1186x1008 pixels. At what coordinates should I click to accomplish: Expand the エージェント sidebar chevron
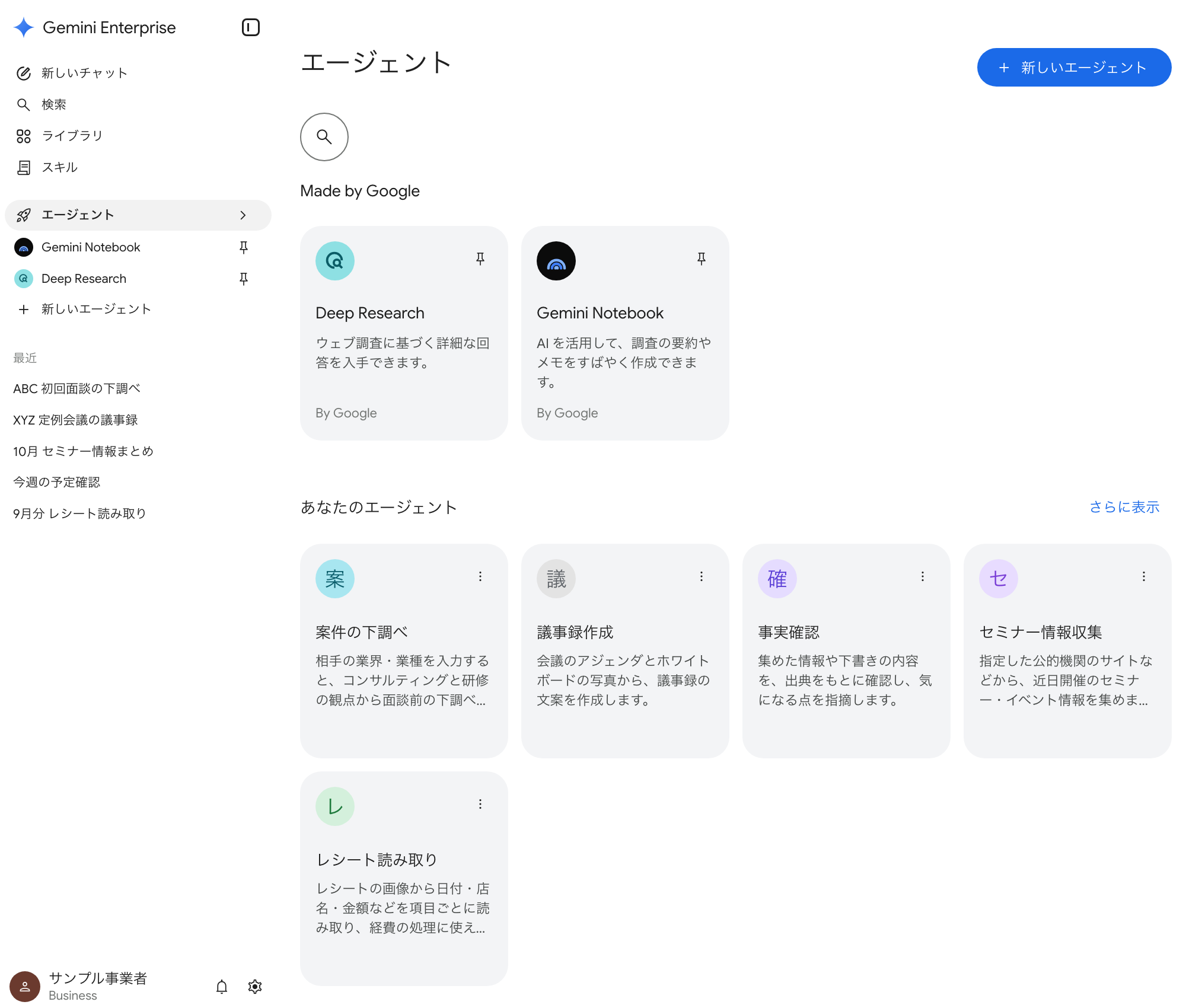pyautogui.click(x=243, y=215)
